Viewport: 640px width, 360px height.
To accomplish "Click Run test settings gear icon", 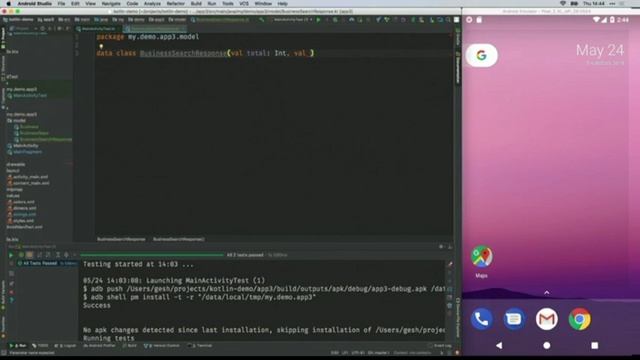I will (441, 247).
